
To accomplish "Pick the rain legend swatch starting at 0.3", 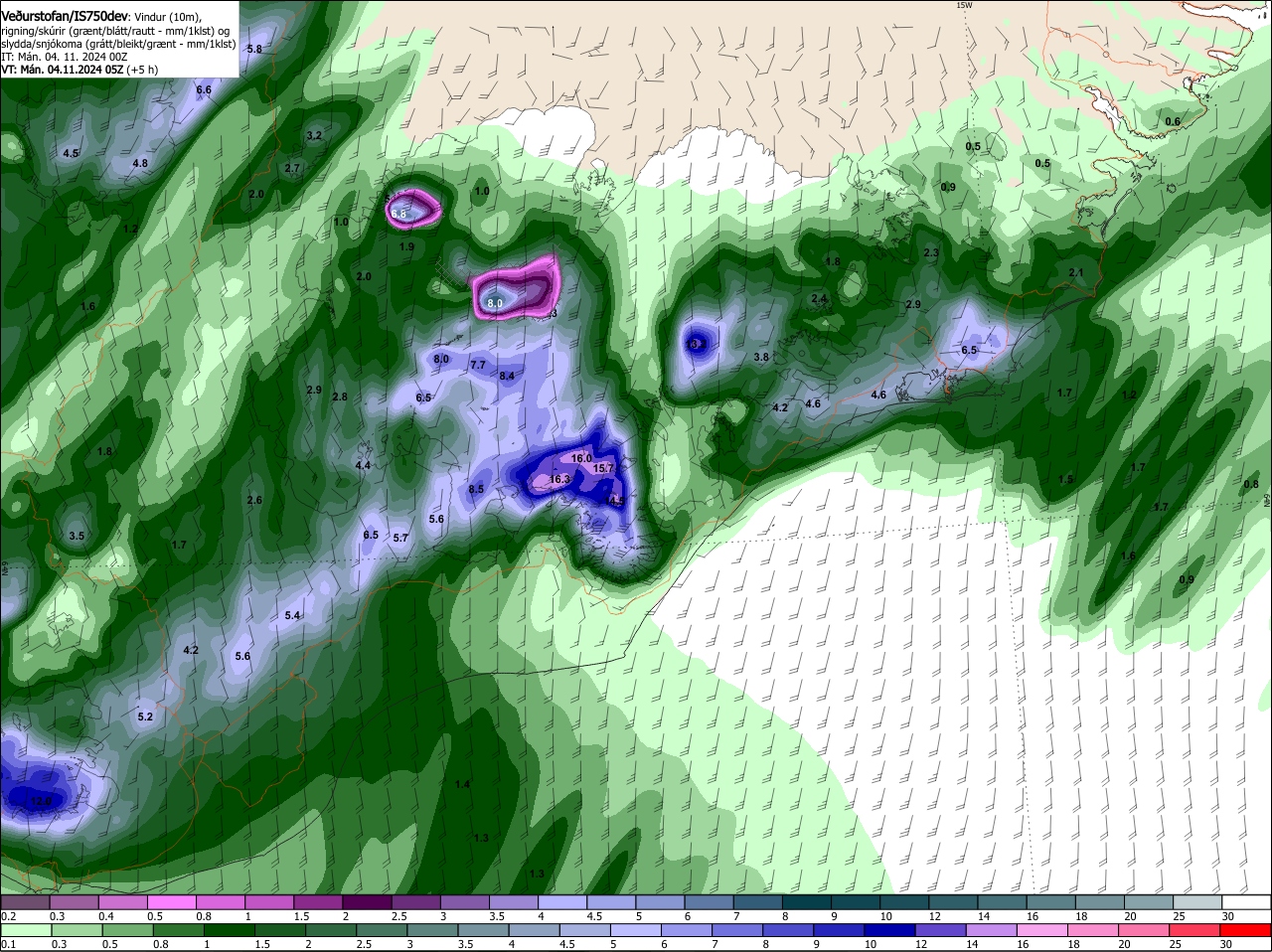I will tap(76, 930).
